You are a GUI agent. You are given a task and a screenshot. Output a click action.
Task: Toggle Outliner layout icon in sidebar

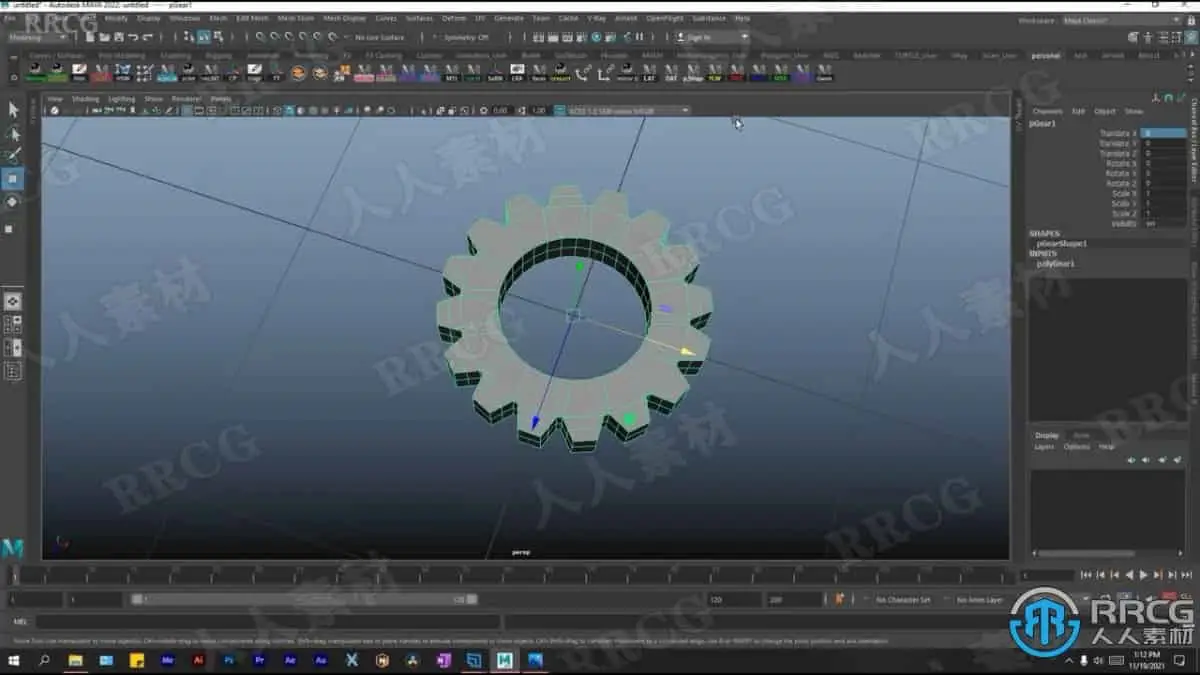point(13,371)
